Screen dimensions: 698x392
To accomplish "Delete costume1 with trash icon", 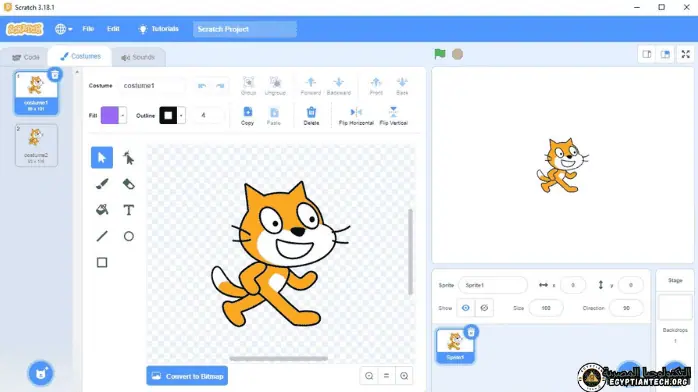I will (x=55, y=74).
